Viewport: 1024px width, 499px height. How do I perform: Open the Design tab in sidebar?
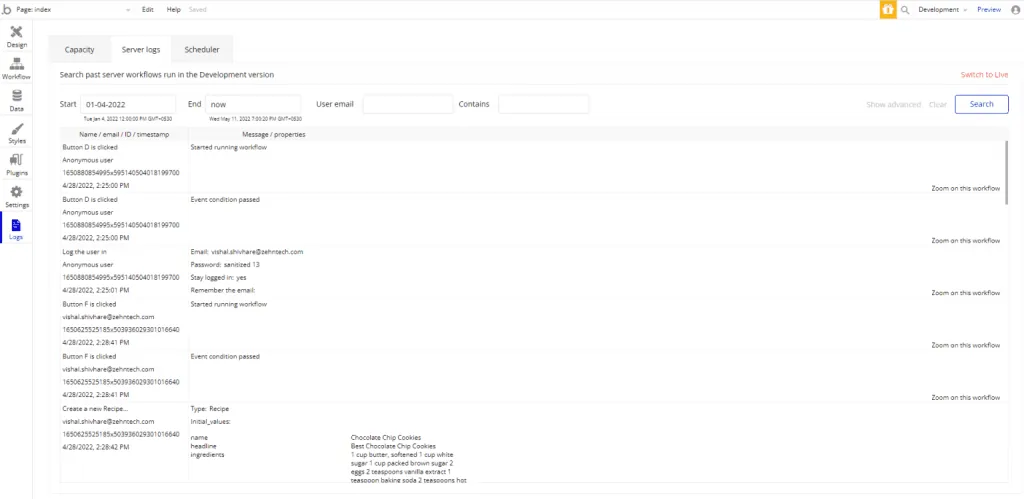tap(16, 37)
